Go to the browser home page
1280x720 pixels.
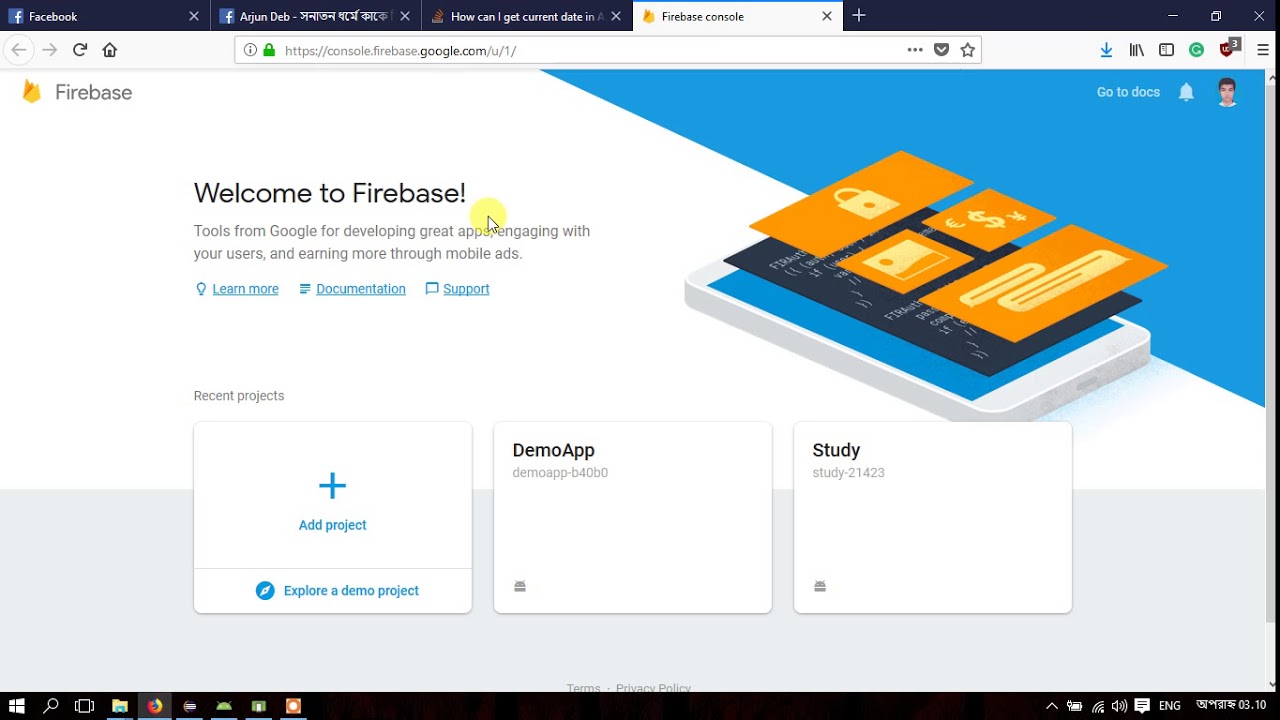pos(110,50)
